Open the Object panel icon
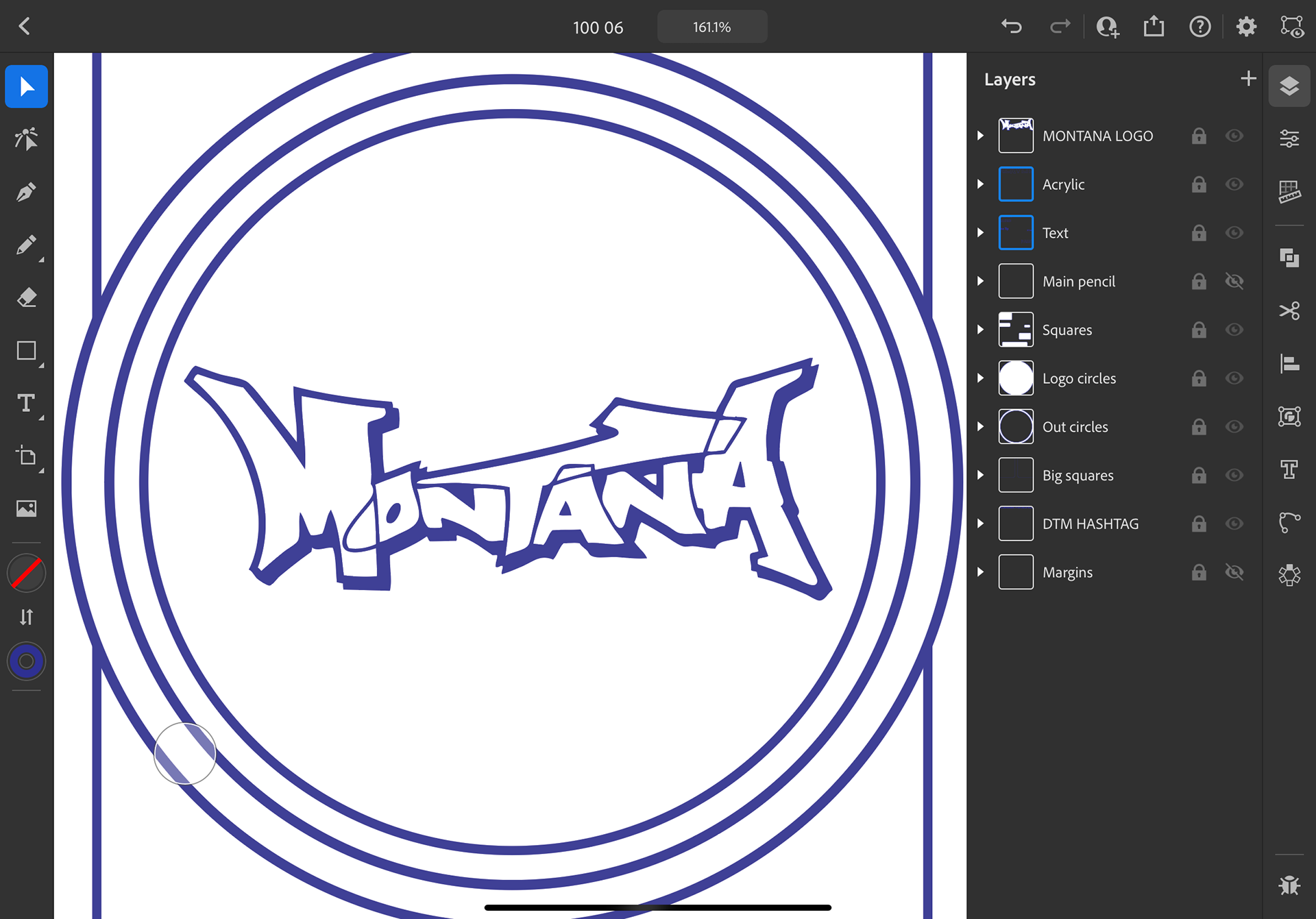The image size is (1316, 919). [x=1289, y=416]
